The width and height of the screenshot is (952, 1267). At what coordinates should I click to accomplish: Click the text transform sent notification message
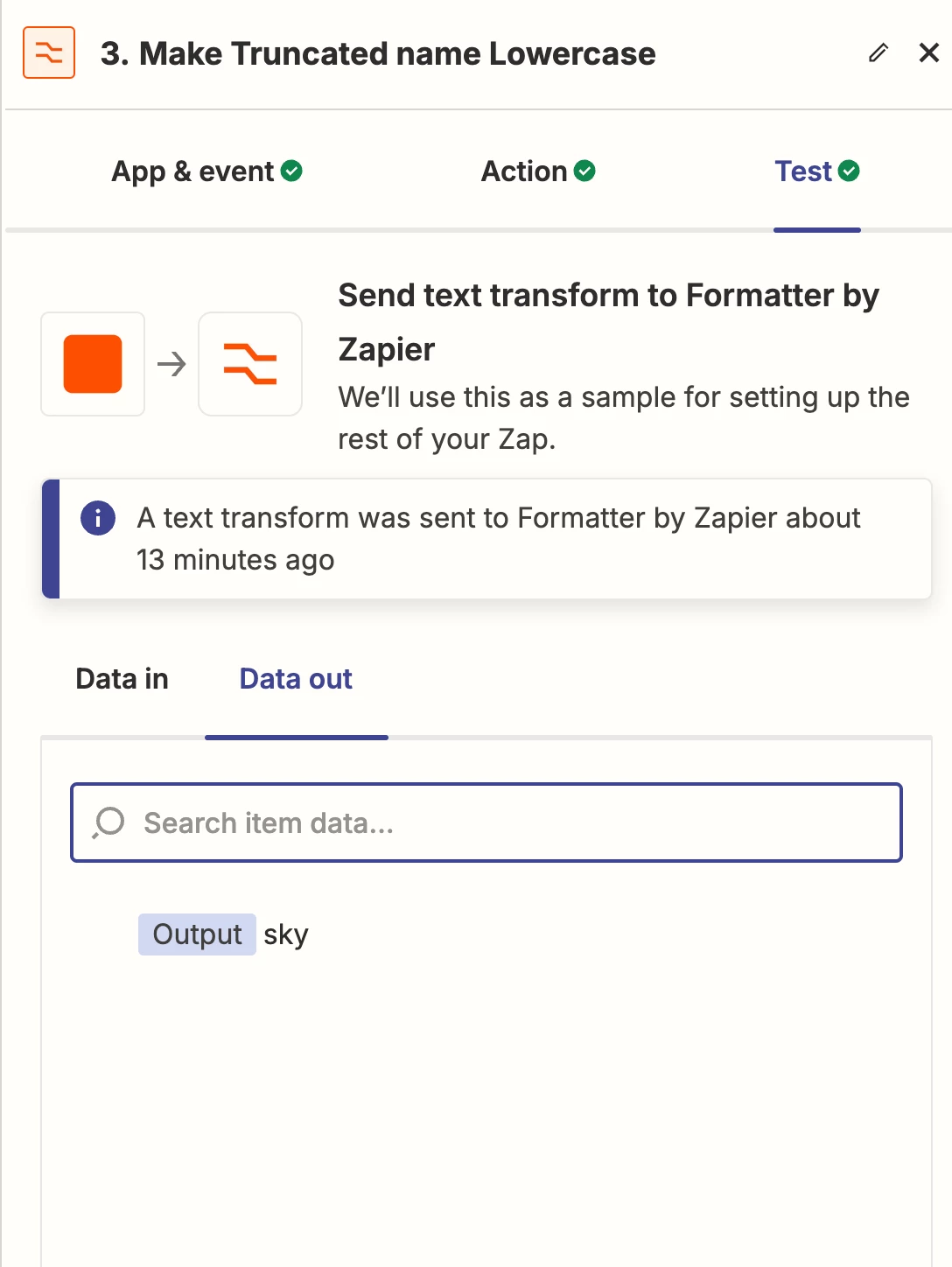[499, 538]
